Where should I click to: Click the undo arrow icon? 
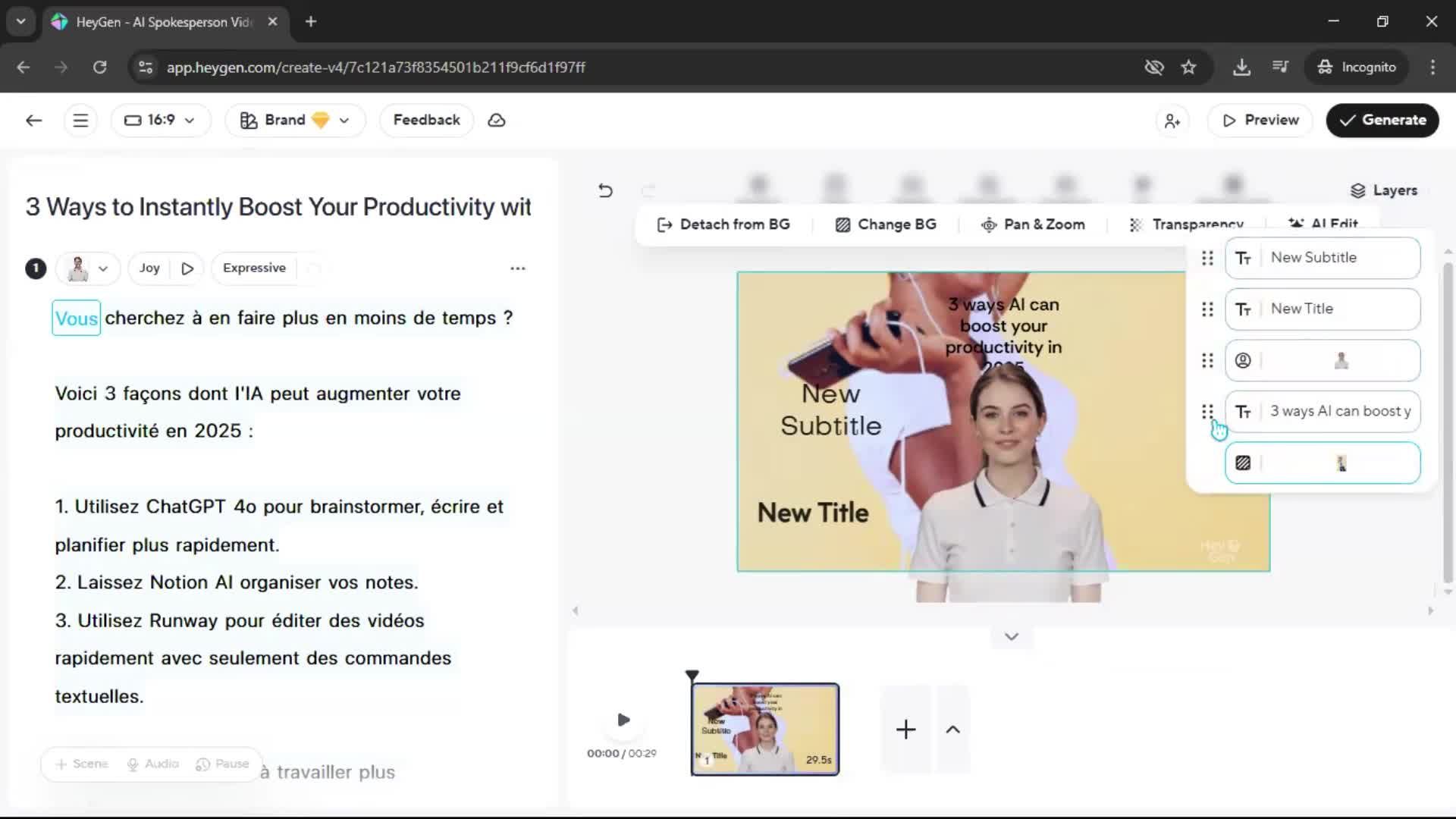tap(605, 190)
